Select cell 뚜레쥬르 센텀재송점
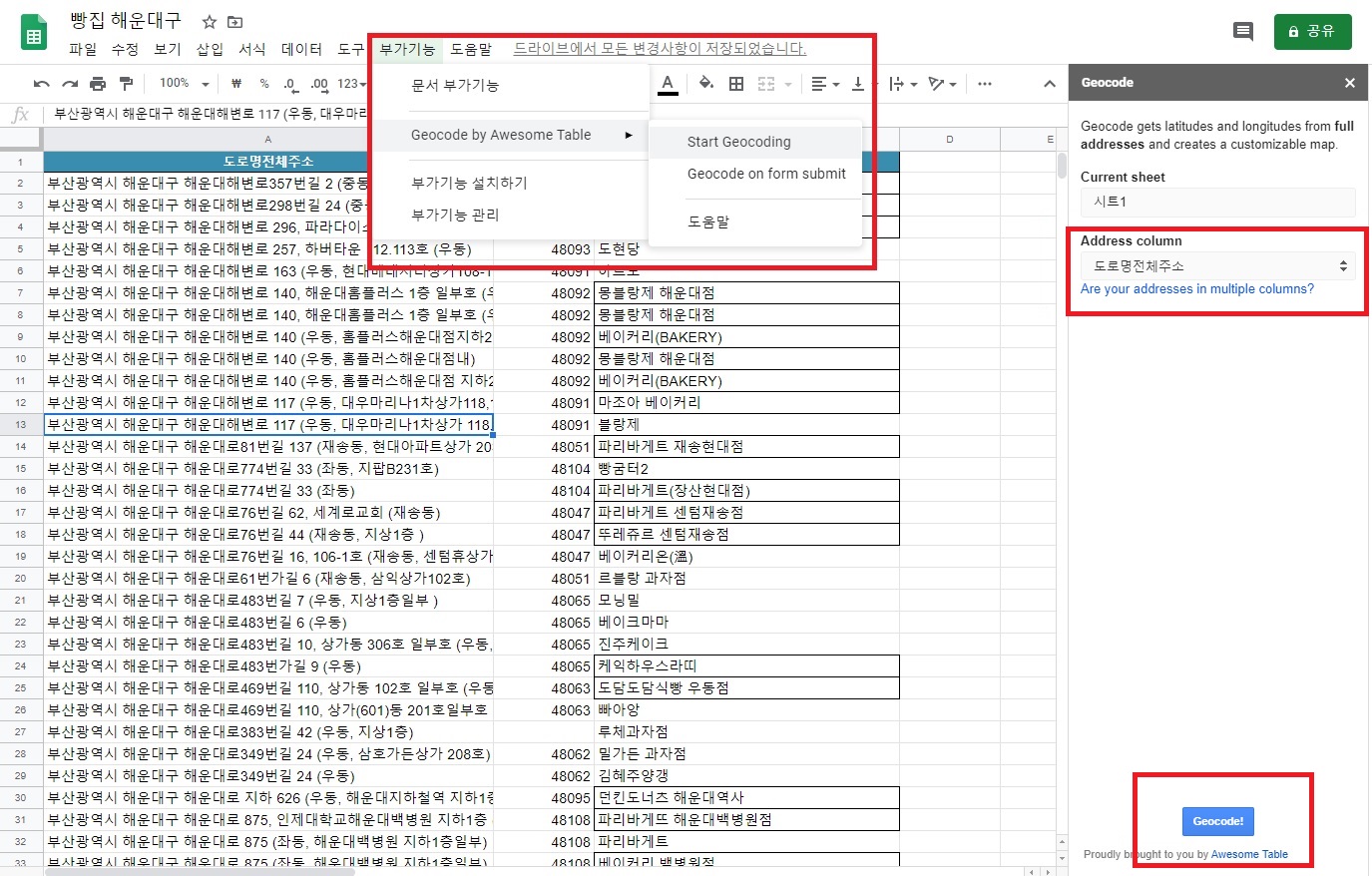Image resolution: width=1372 pixels, height=876 pixels. [x=746, y=534]
